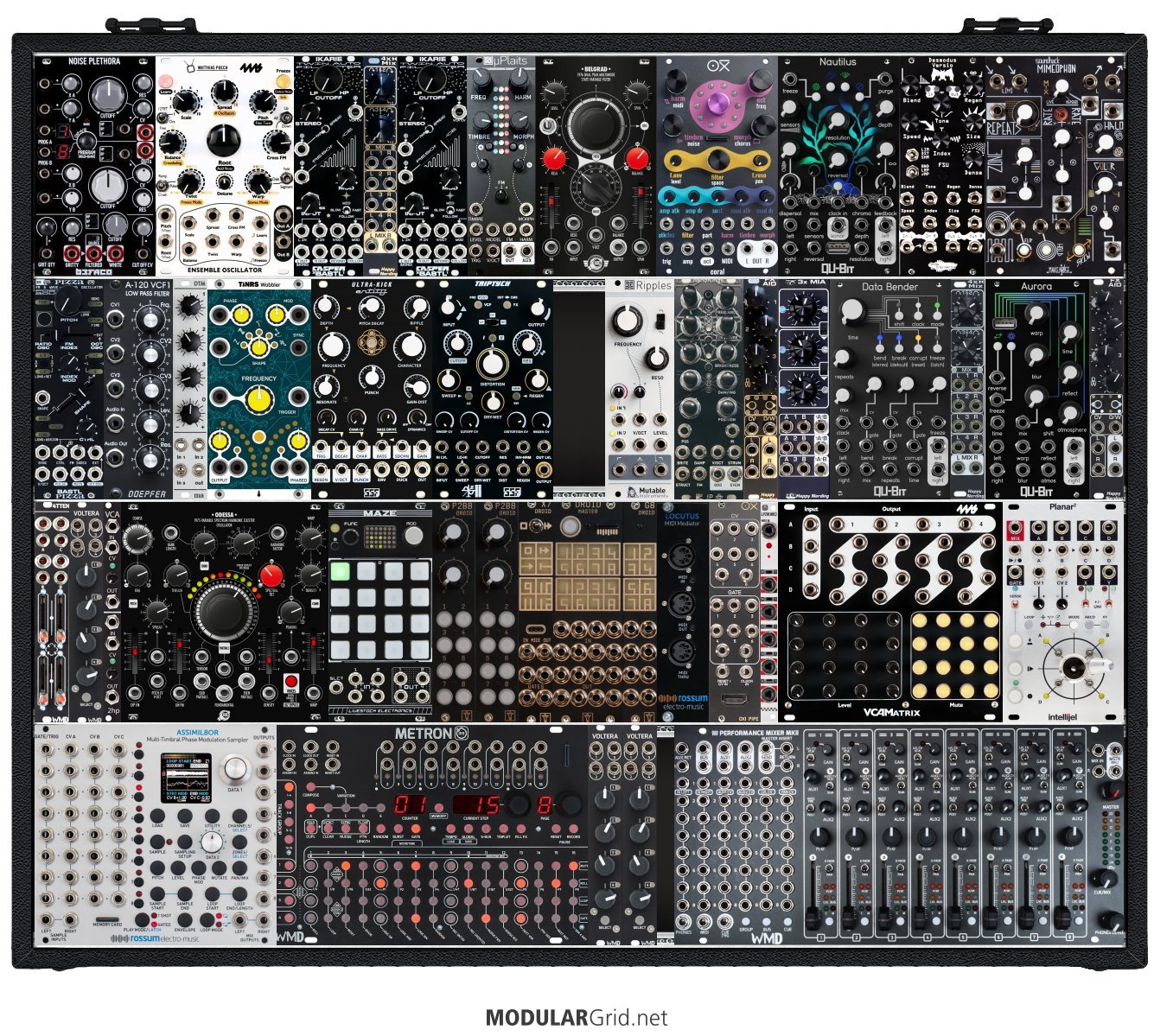Click the Assimil8or DATA 1 encoder knob

(x=235, y=771)
